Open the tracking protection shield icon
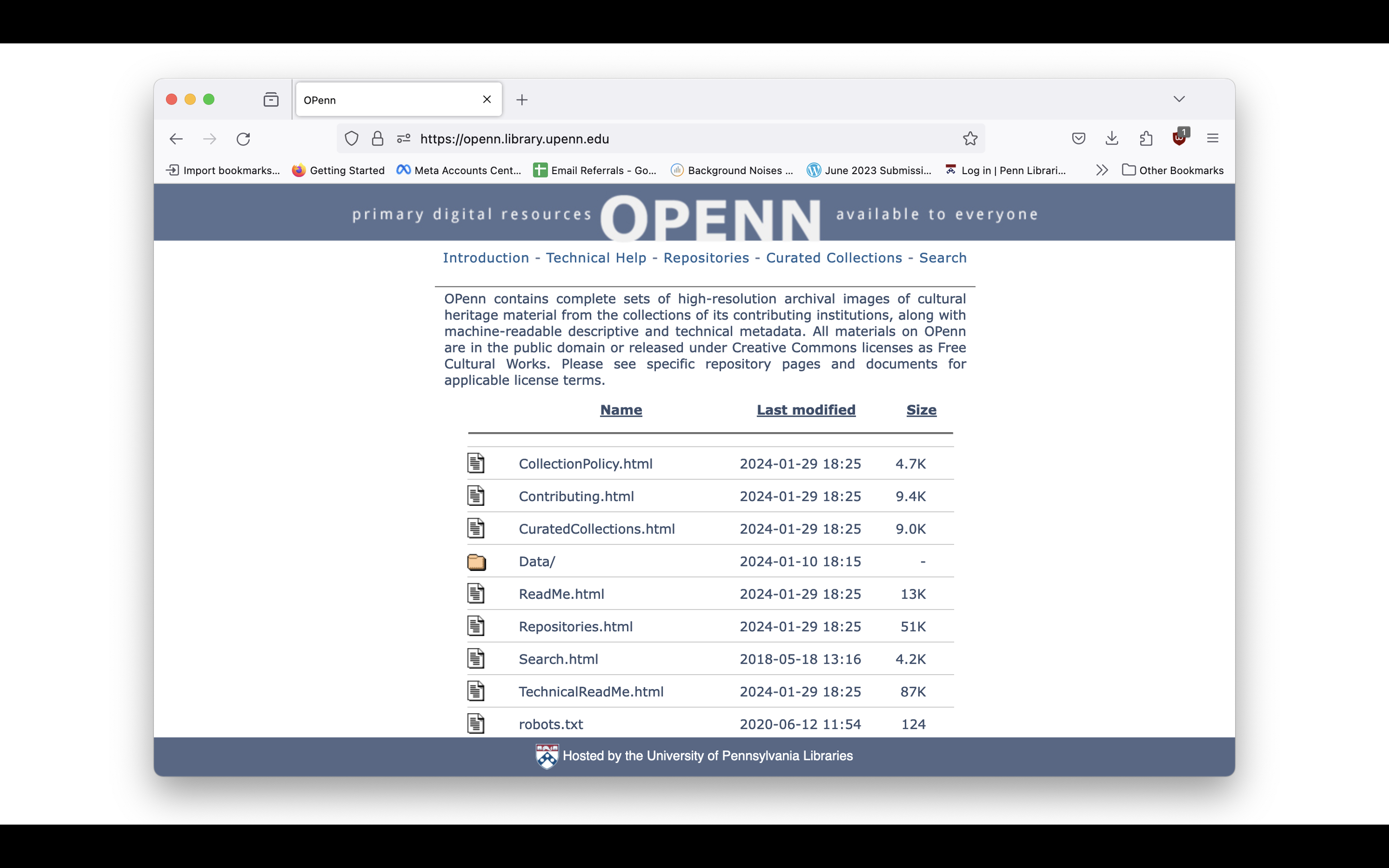Viewport: 1389px width, 868px height. coord(352,138)
